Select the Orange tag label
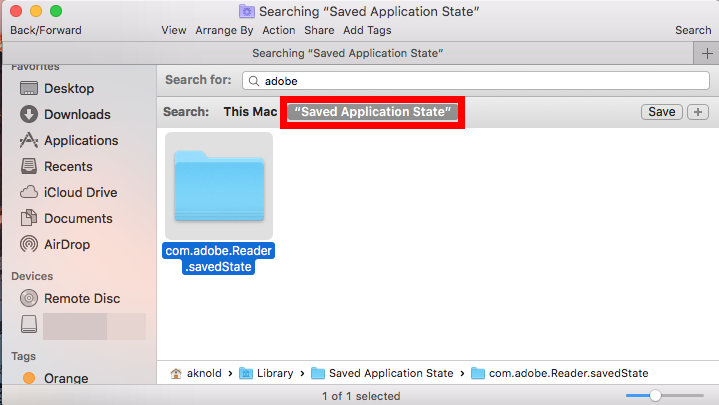Screen dimensions: 719x405 click(x=66, y=378)
